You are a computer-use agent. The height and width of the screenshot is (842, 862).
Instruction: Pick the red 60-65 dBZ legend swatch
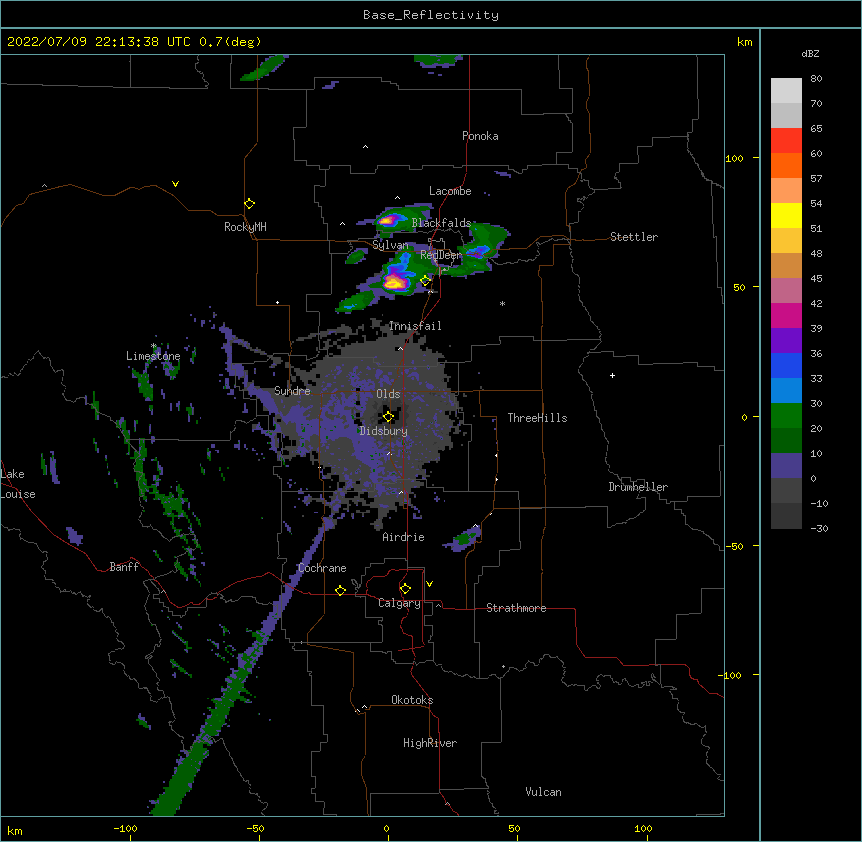point(786,141)
